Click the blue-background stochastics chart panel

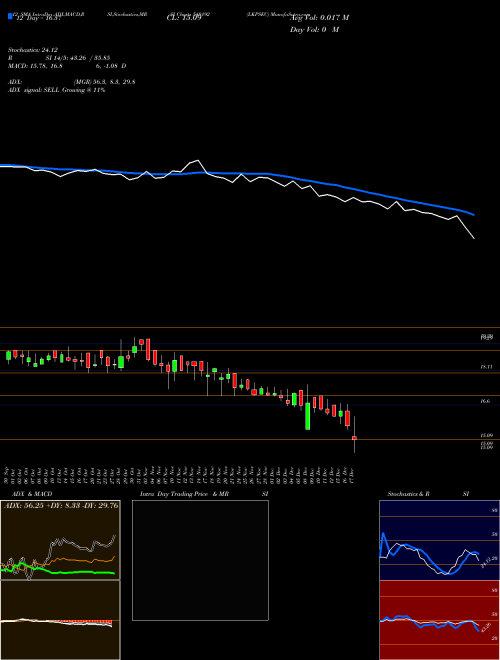439,540
